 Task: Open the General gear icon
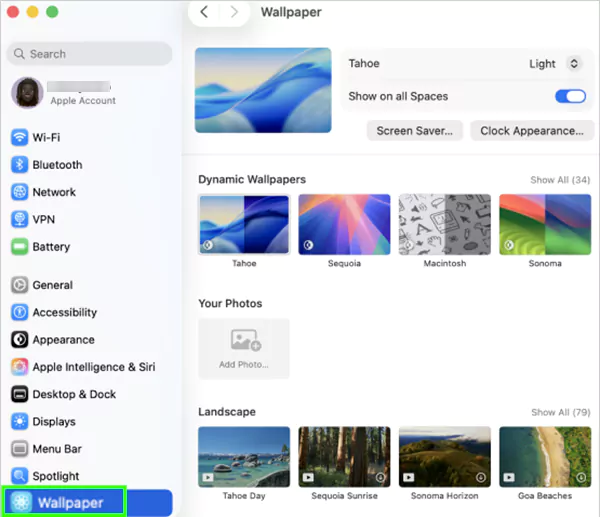[x=19, y=285]
